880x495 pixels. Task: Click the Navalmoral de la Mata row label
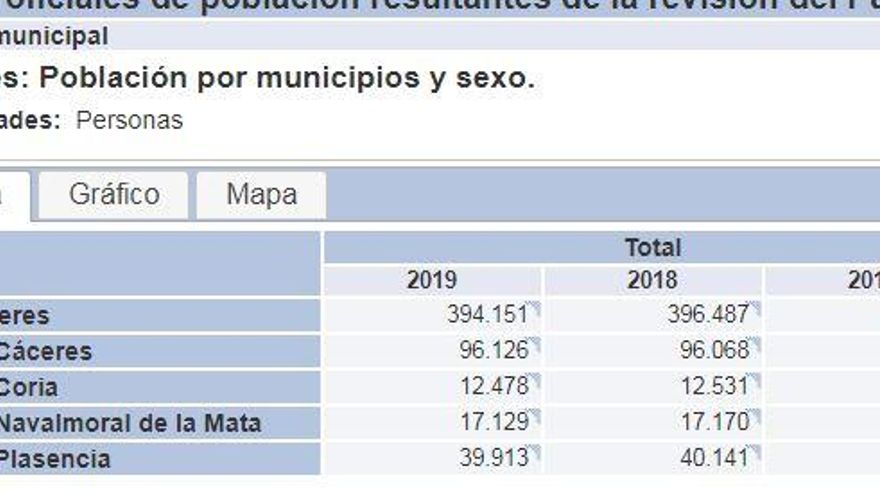129,423
